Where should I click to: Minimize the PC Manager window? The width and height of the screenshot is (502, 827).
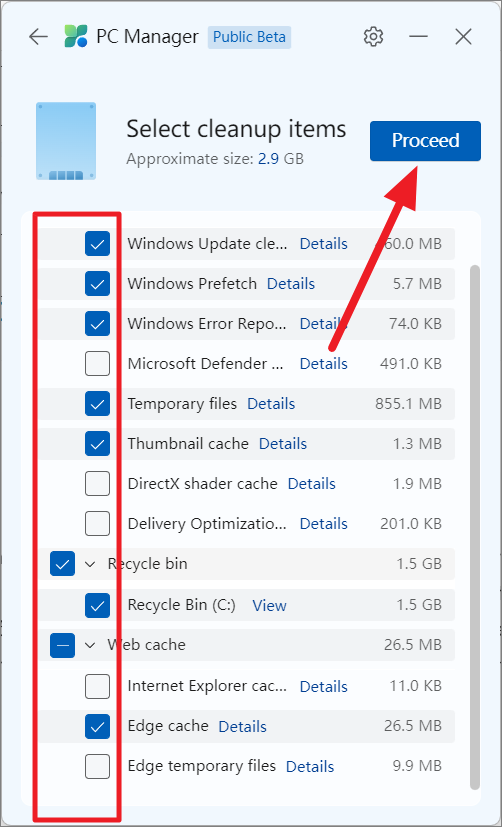point(418,37)
